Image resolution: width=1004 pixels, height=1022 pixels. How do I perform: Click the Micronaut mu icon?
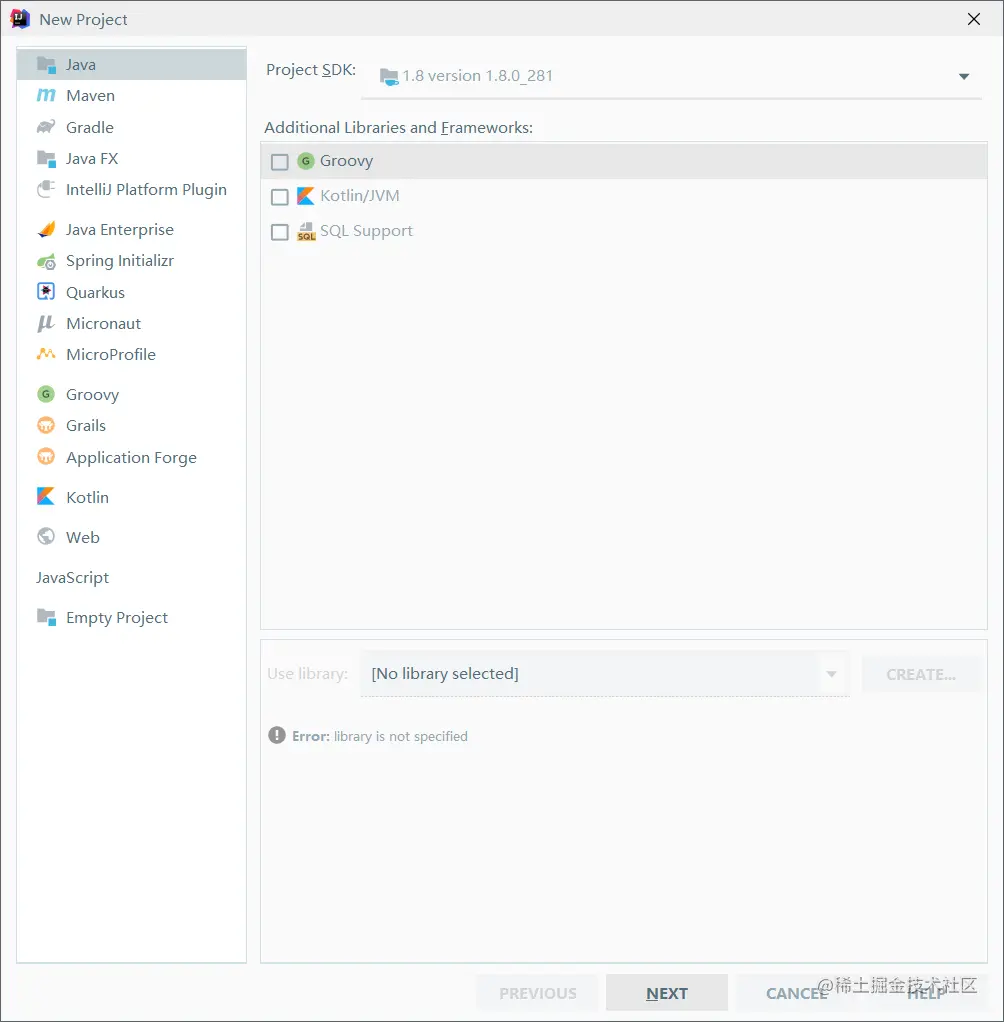coord(46,323)
